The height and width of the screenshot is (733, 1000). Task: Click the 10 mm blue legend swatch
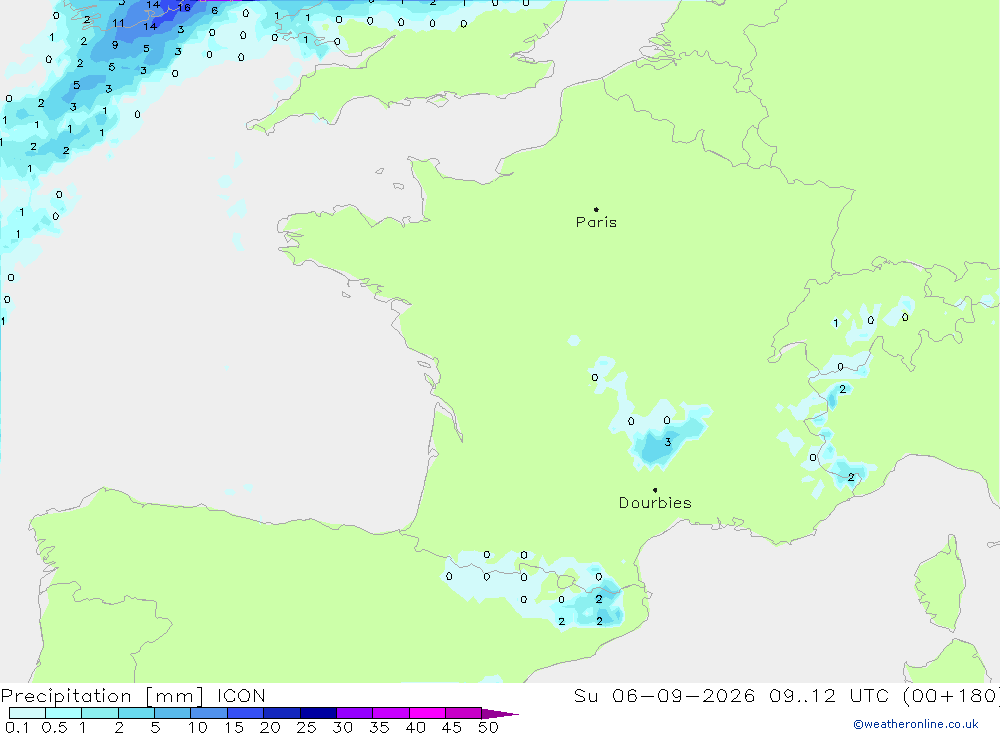(209, 713)
